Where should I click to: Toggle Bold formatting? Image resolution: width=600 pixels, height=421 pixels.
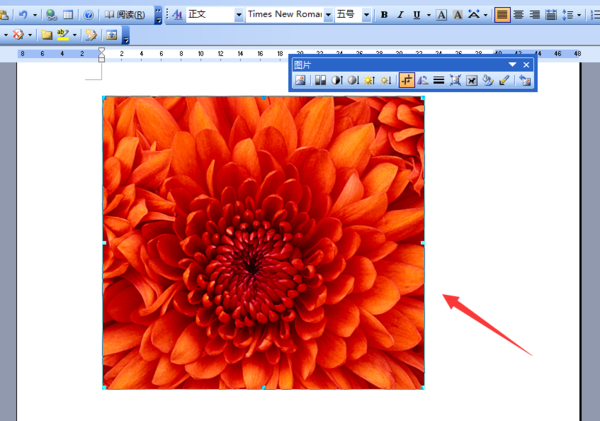point(384,15)
